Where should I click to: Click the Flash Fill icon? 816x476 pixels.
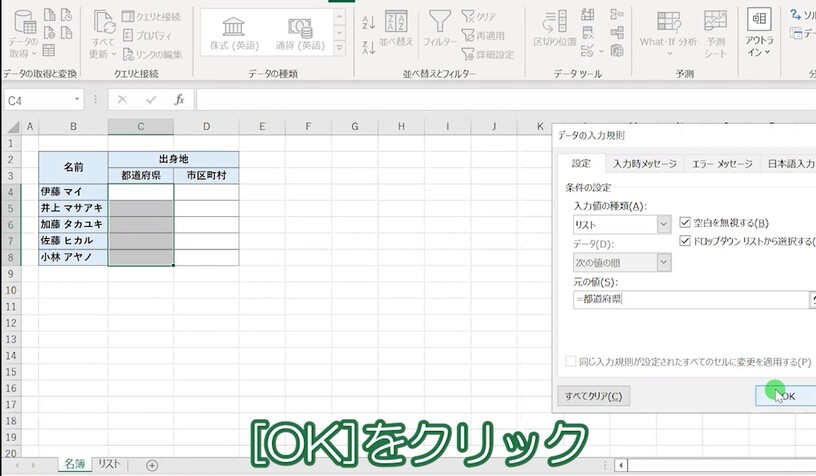(x=588, y=15)
